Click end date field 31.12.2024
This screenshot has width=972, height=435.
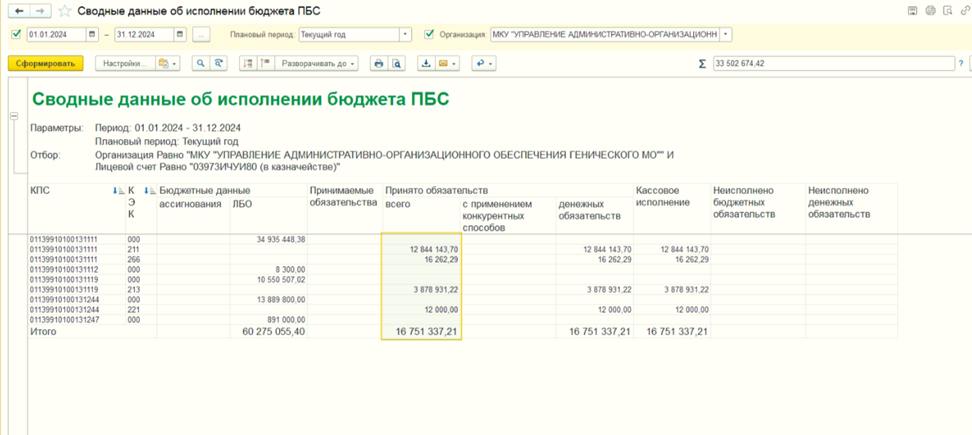tap(144, 35)
